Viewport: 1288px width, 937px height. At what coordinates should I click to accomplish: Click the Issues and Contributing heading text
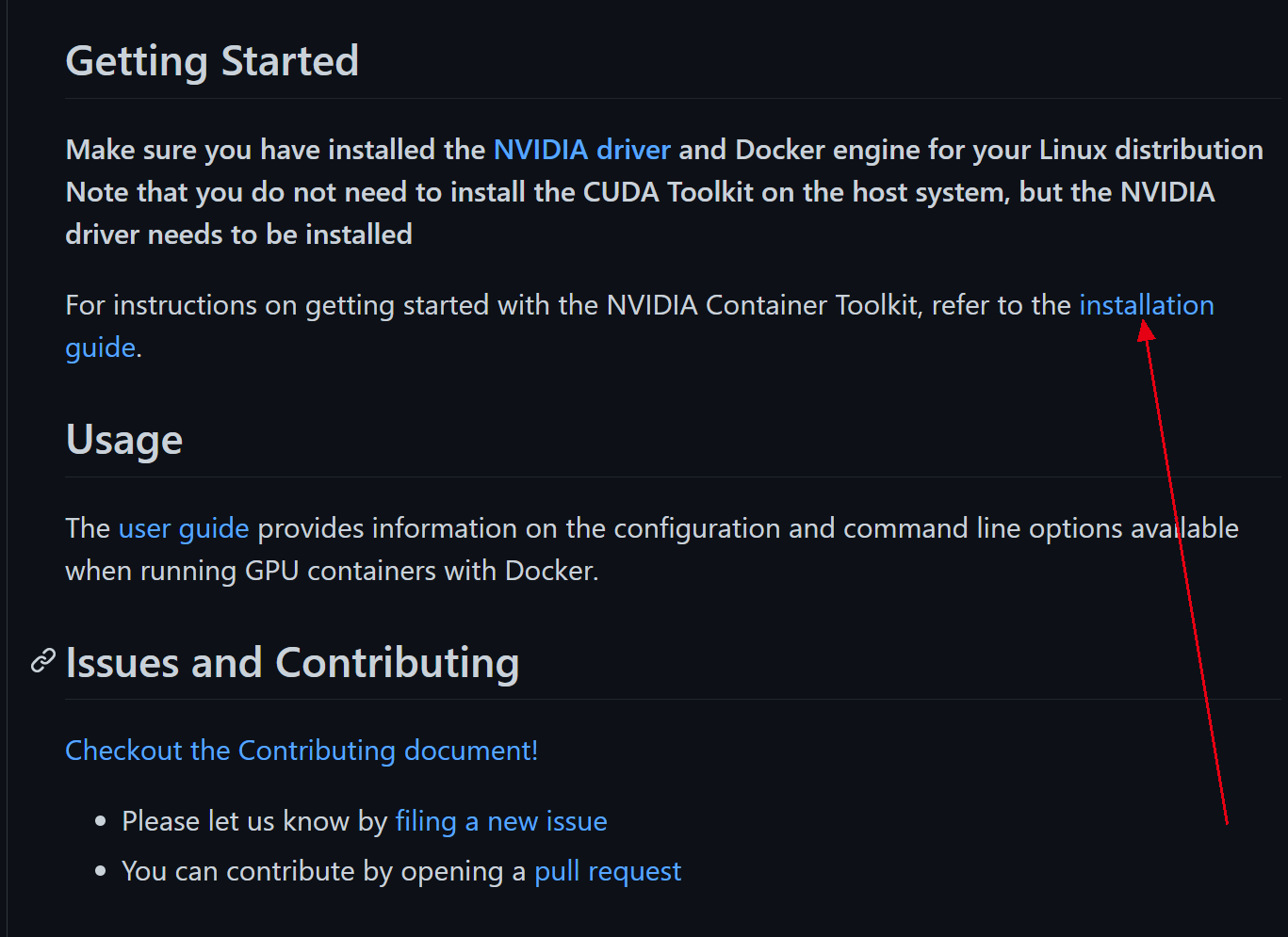tap(292, 662)
